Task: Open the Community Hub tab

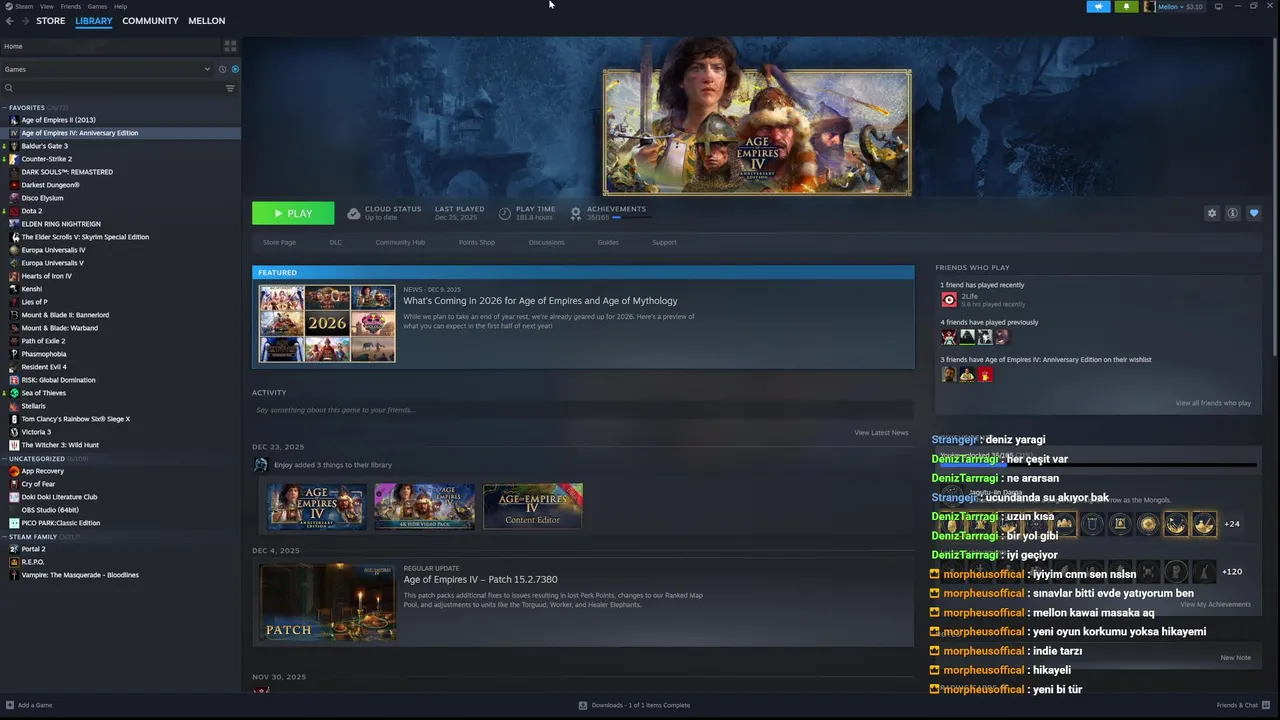Action: pyautogui.click(x=400, y=242)
